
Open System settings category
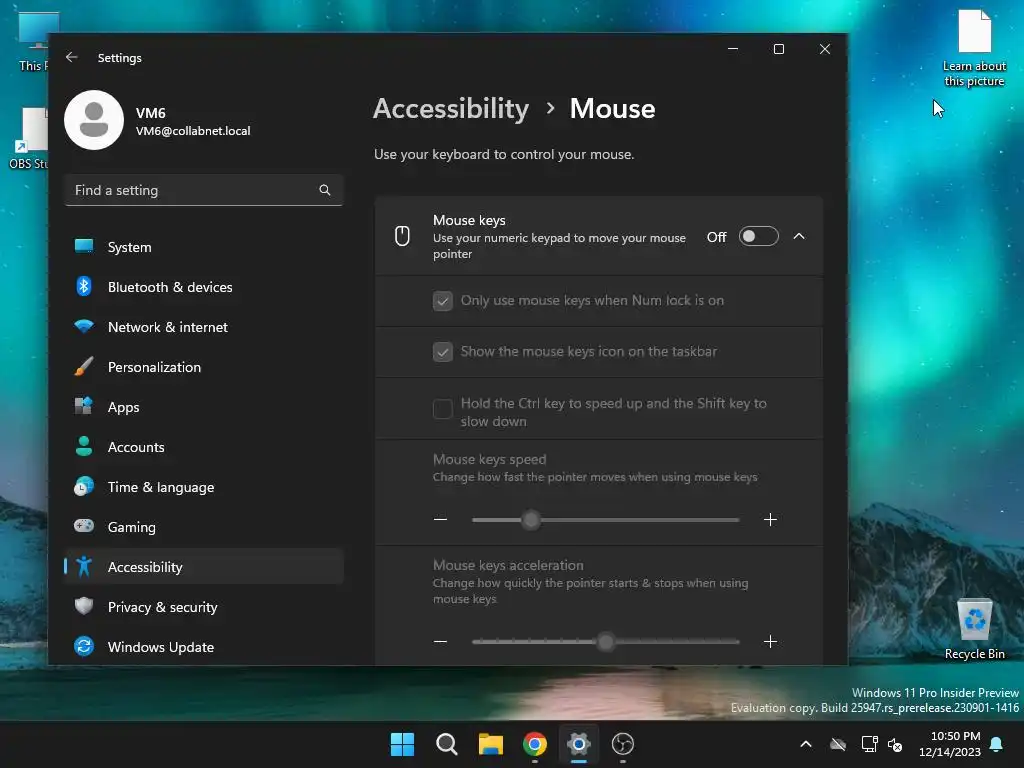point(204,247)
